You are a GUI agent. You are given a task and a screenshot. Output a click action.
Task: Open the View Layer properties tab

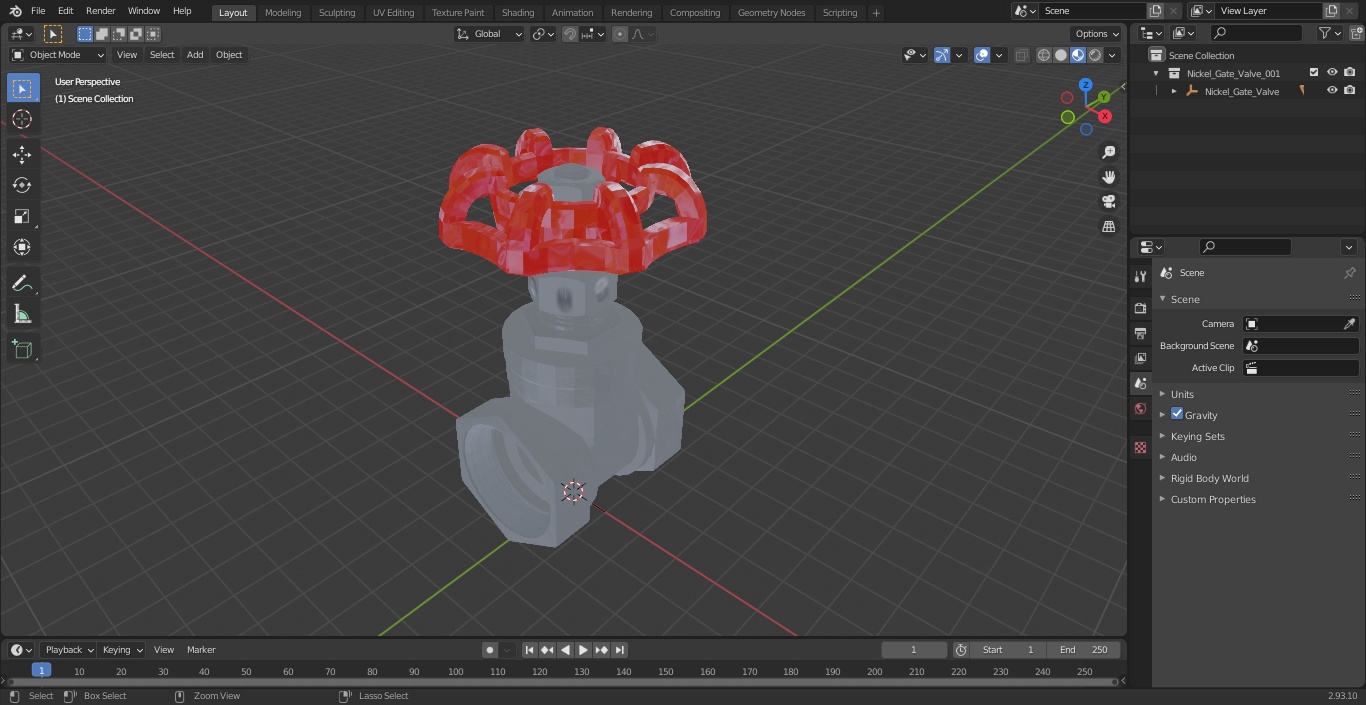1140,358
